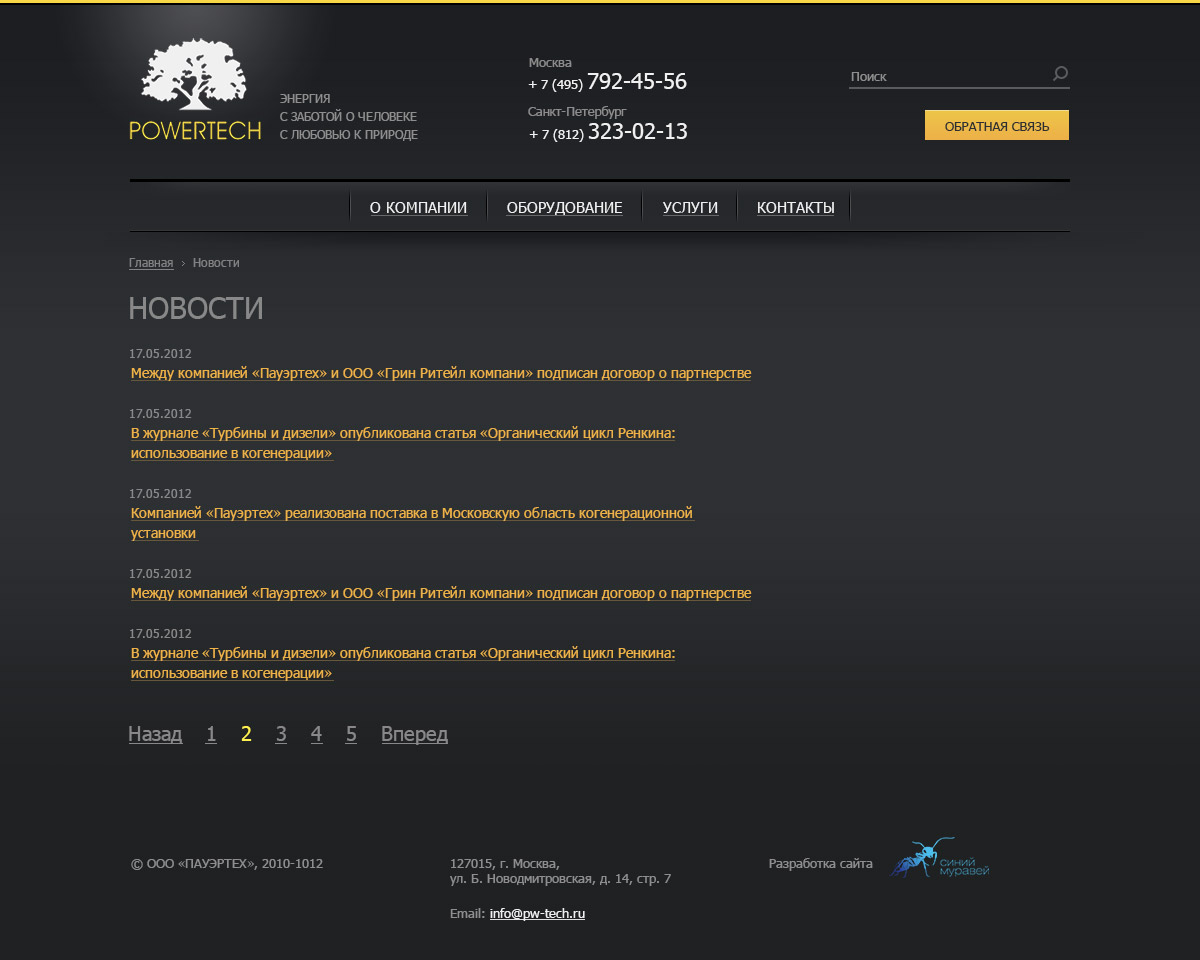
Task: Select current page 2 in pagination
Action: click(246, 734)
